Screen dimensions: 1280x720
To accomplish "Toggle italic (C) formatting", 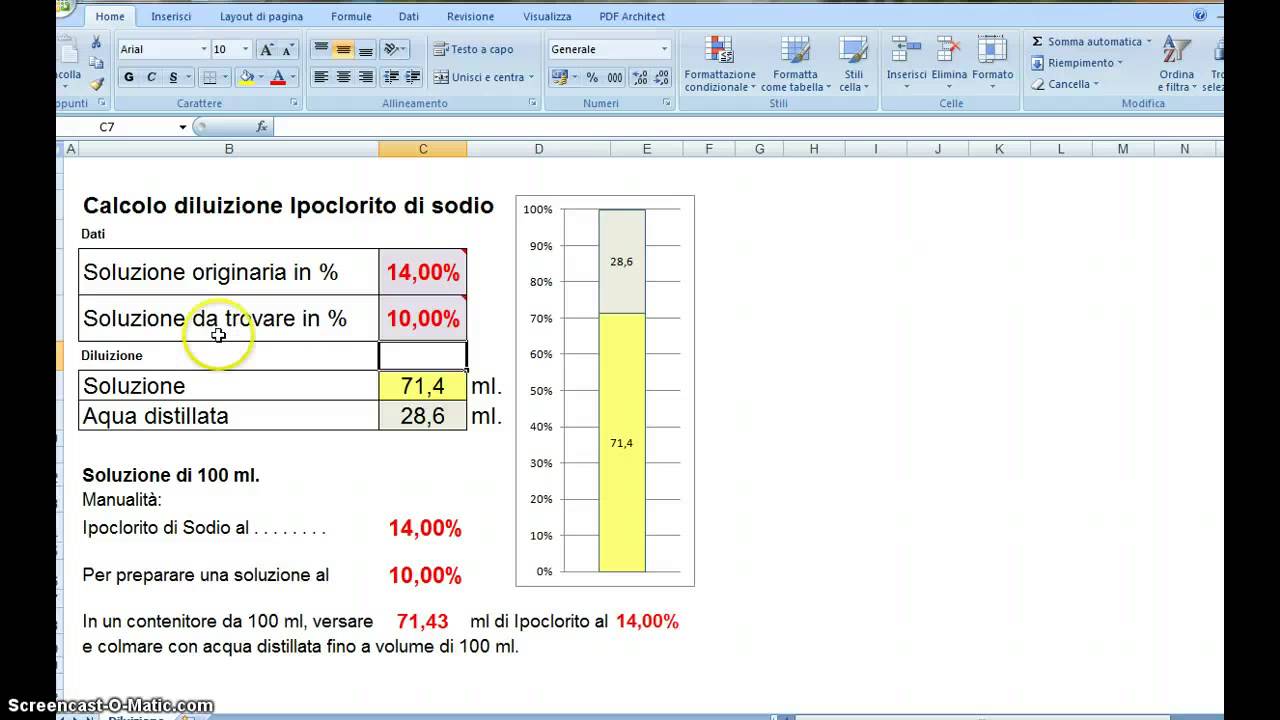I will point(151,77).
